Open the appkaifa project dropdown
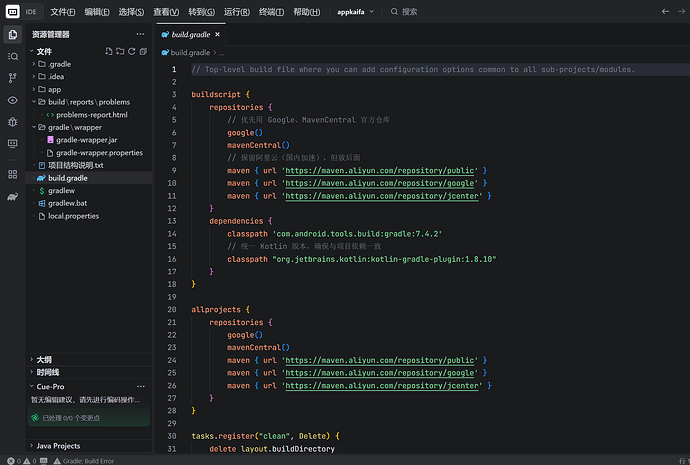 click(355, 12)
